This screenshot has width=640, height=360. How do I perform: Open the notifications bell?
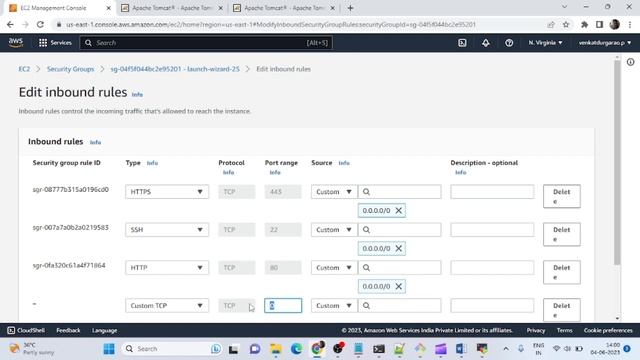pos(485,42)
